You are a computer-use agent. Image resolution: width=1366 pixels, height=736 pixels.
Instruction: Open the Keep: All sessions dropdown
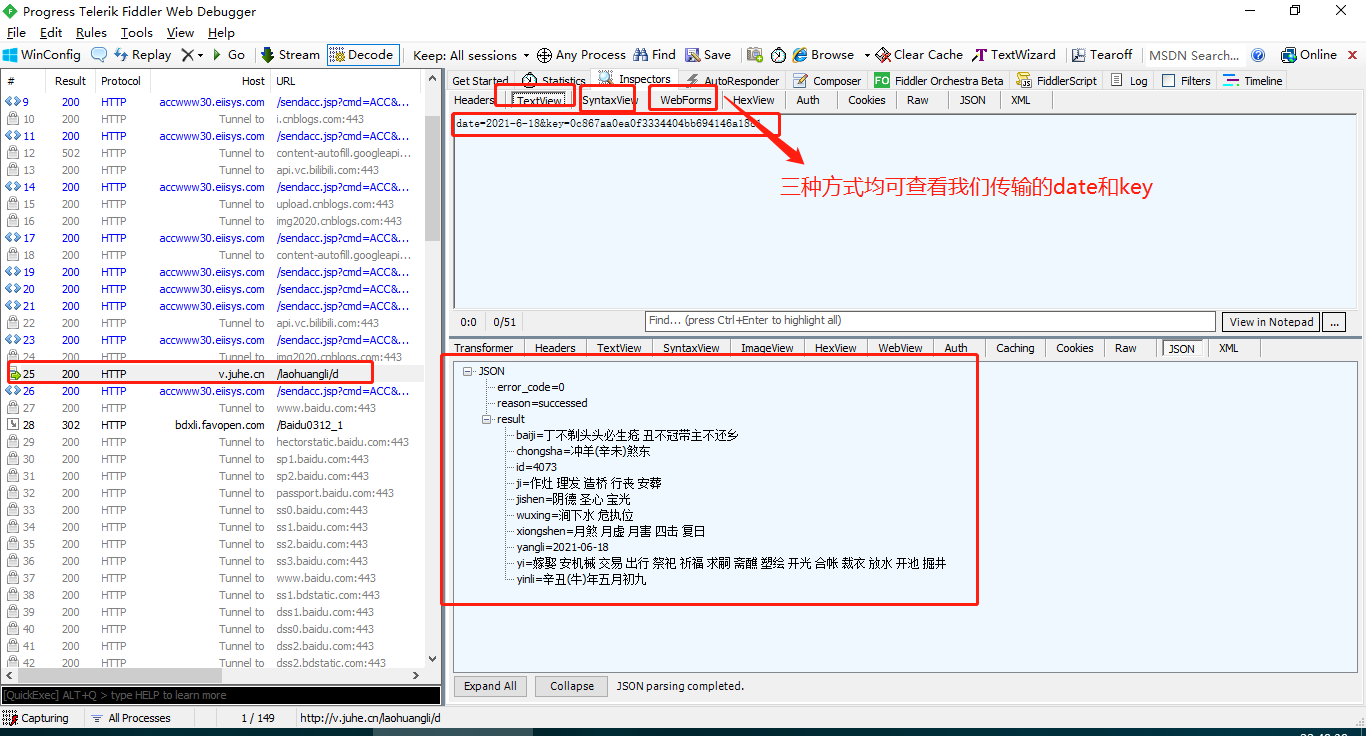(x=472, y=55)
